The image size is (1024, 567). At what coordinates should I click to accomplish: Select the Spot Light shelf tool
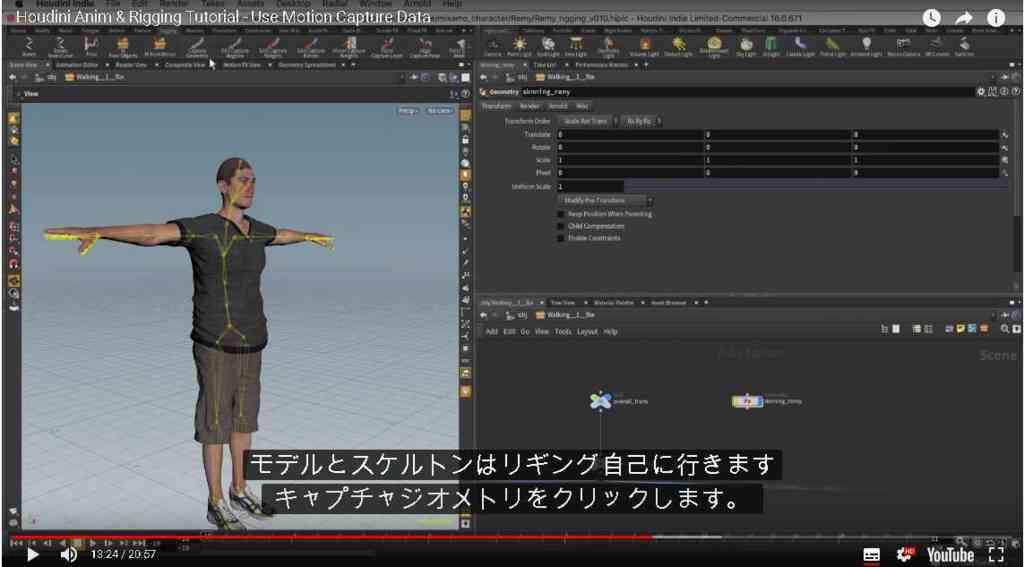tap(548, 46)
